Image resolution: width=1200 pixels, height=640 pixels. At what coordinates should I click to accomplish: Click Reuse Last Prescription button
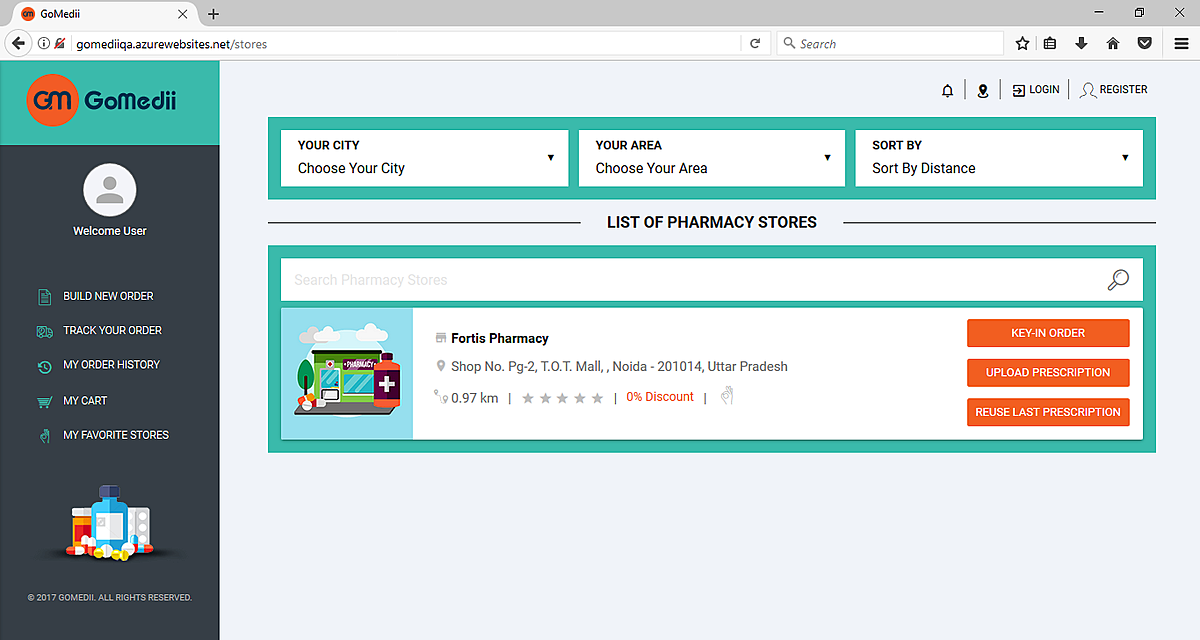[x=1048, y=412]
